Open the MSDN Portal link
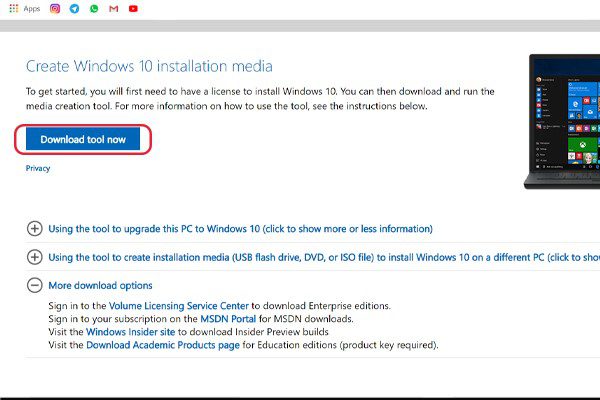 coord(228,319)
